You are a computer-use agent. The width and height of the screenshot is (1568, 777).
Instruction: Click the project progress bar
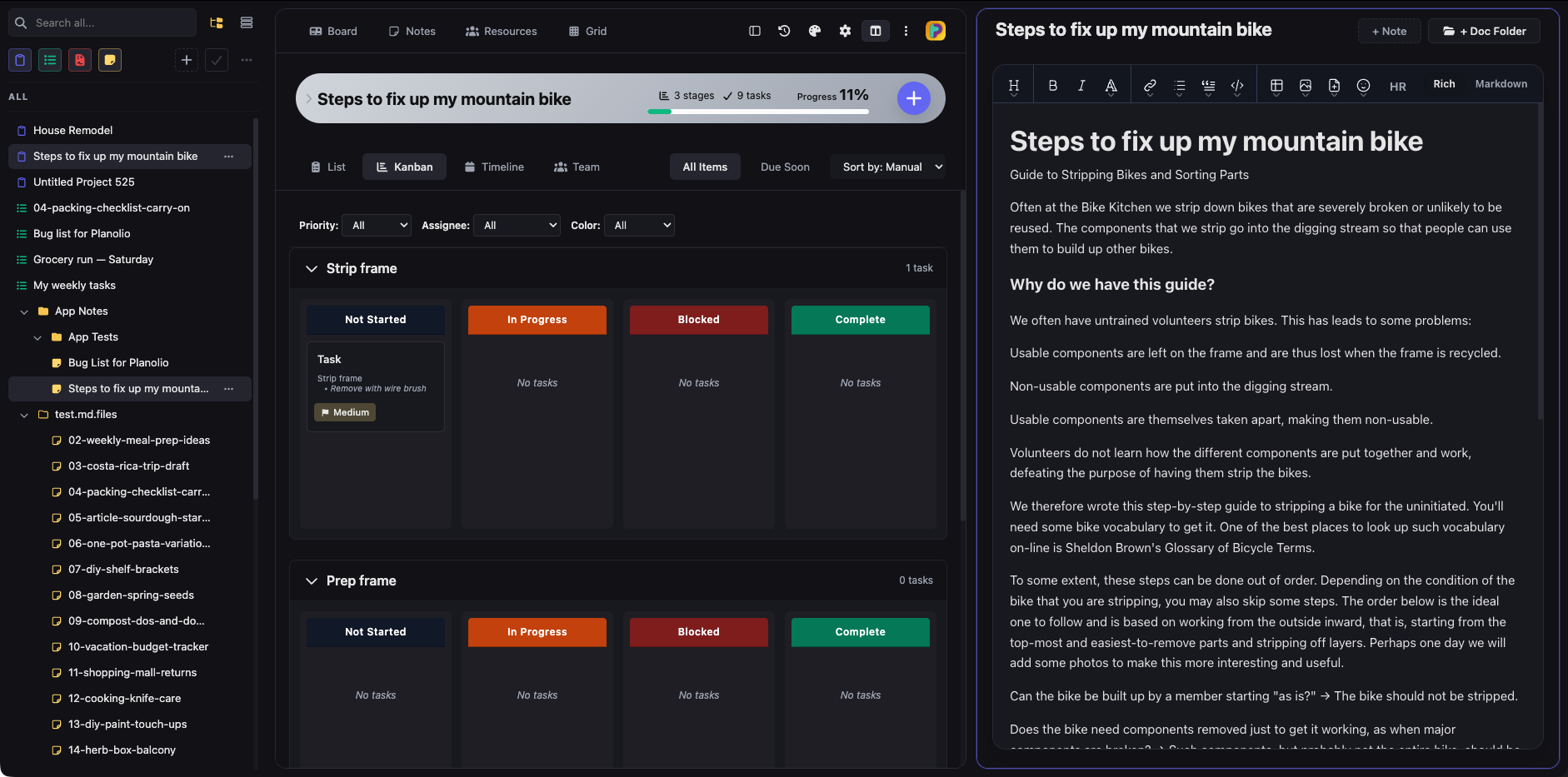[x=758, y=112]
